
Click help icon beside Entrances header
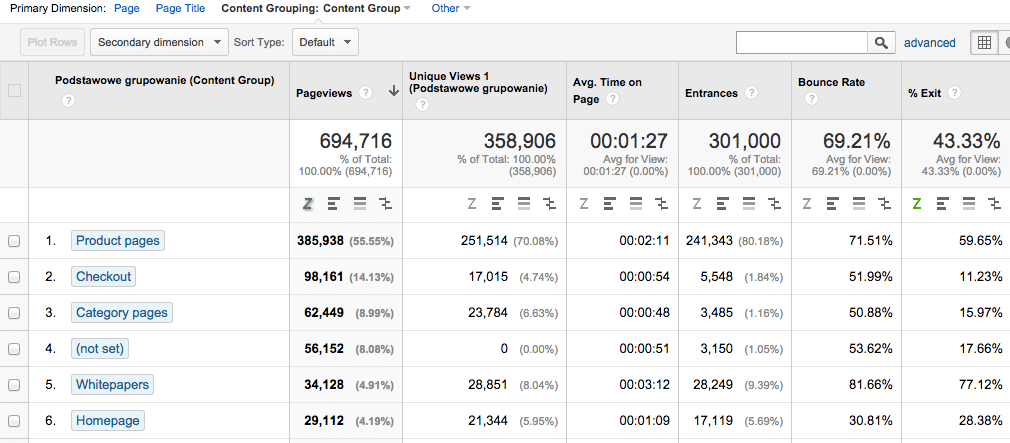(751, 93)
